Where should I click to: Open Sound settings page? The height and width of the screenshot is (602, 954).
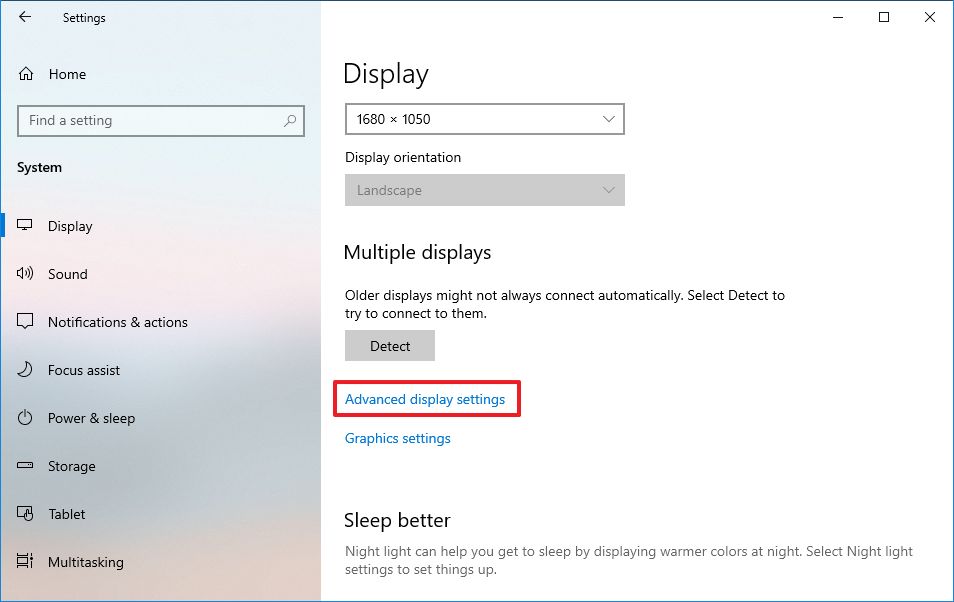68,274
